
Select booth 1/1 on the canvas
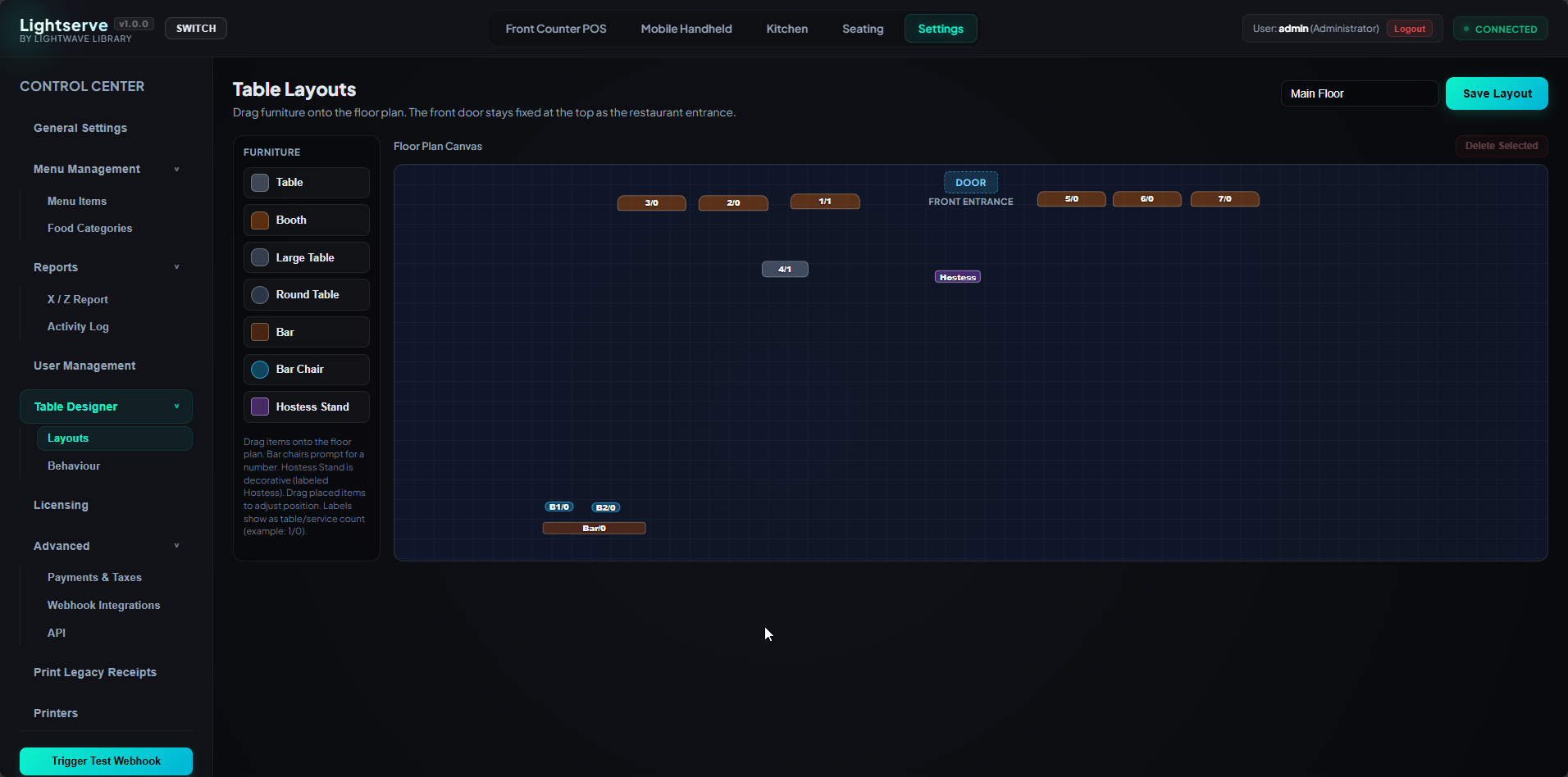pos(825,201)
